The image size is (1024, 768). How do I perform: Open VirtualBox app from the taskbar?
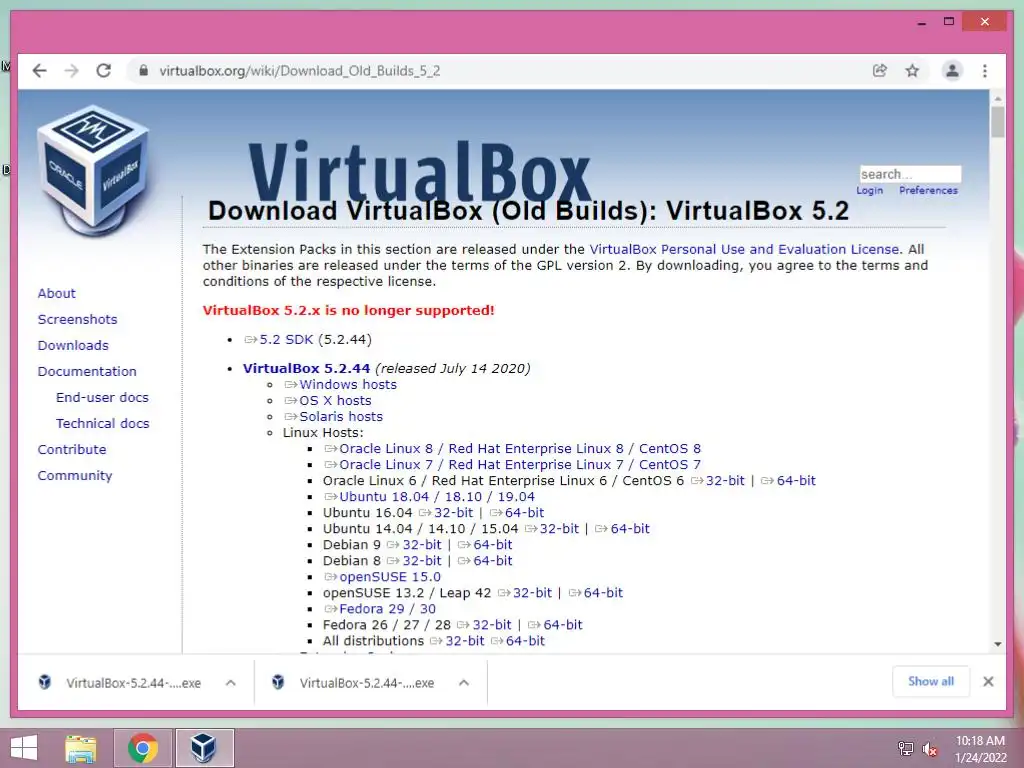point(204,748)
